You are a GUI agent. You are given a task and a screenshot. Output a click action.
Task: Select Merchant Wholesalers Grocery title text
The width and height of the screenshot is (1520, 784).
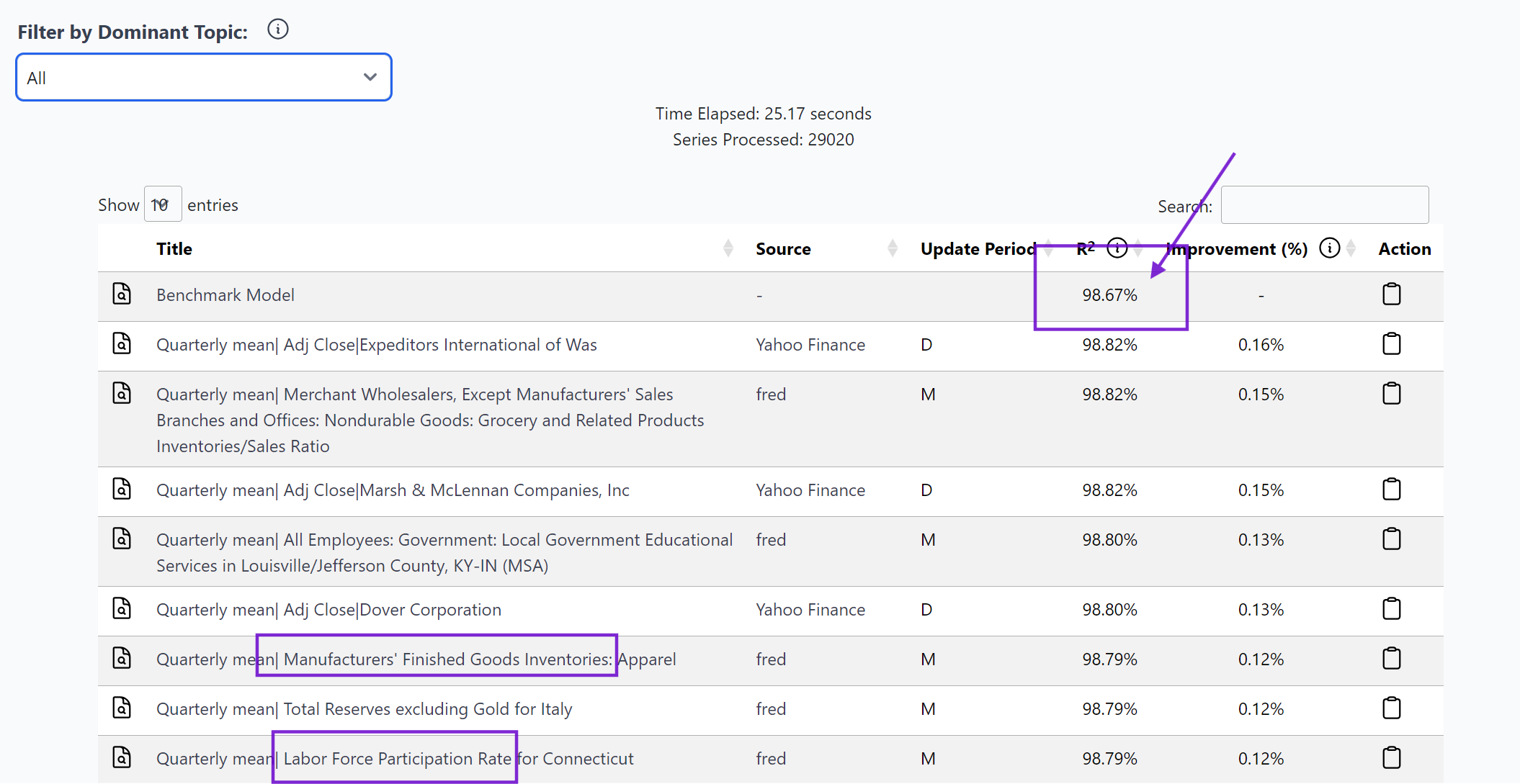coord(430,420)
